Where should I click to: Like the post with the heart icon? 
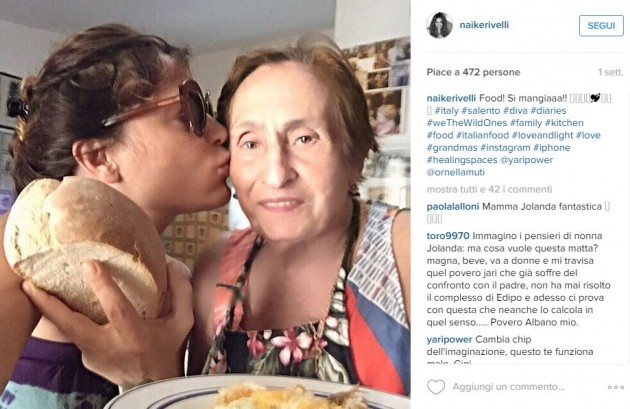pyautogui.click(x=436, y=387)
